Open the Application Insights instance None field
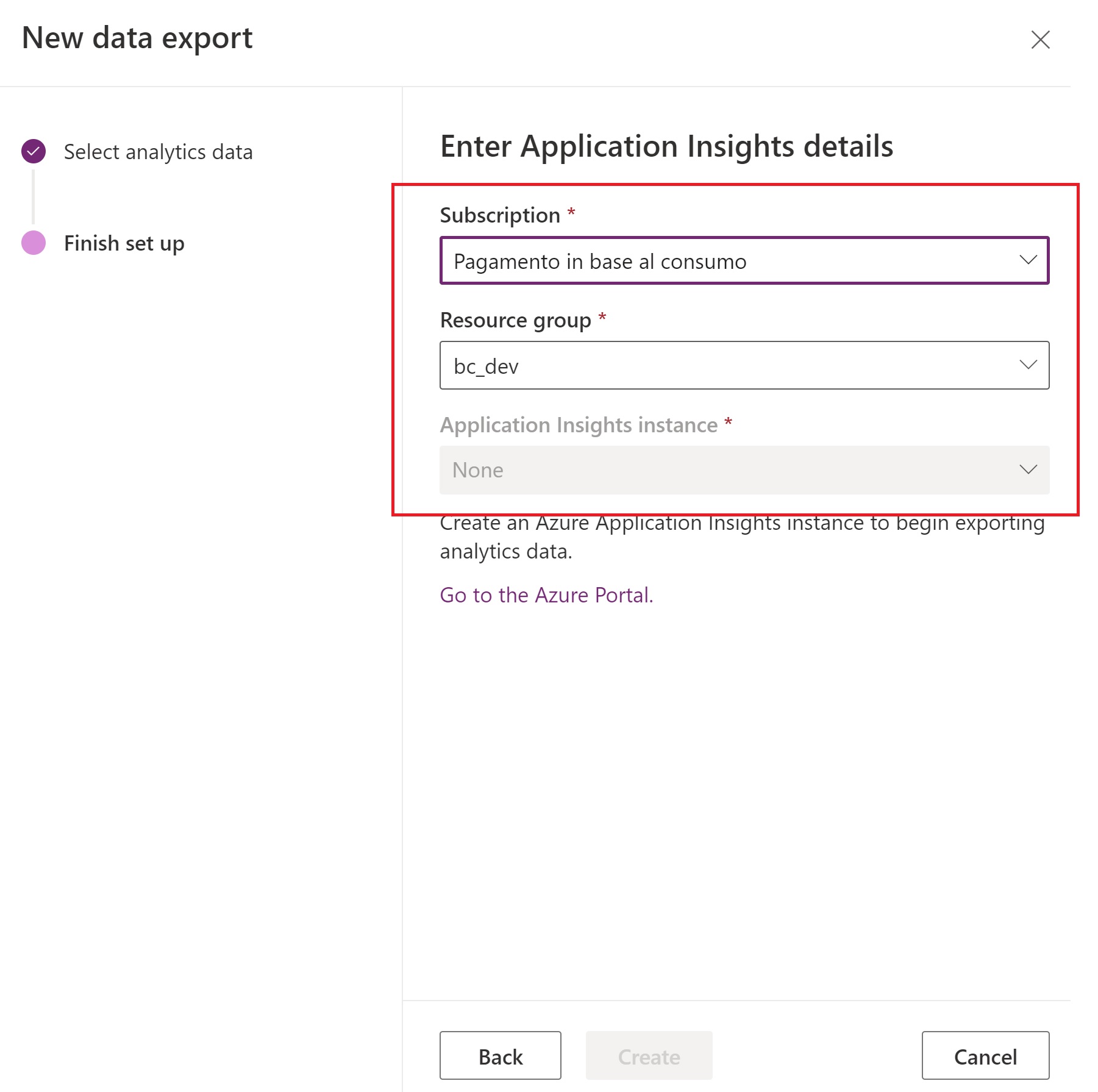Viewport: 1098px width, 1092px height. [x=732, y=470]
